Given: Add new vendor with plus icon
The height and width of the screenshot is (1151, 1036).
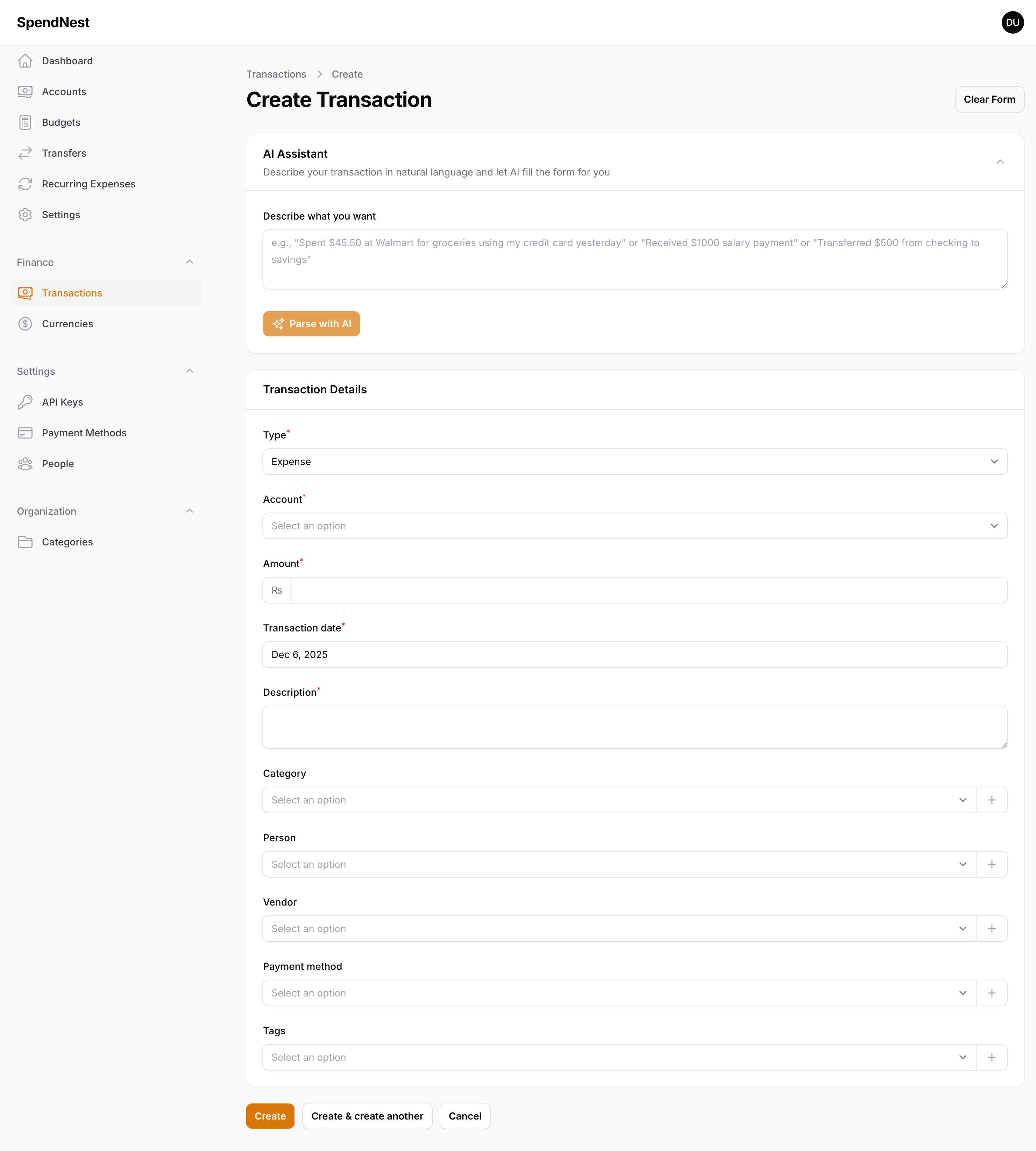Looking at the screenshot, I should tap(992, 929).
